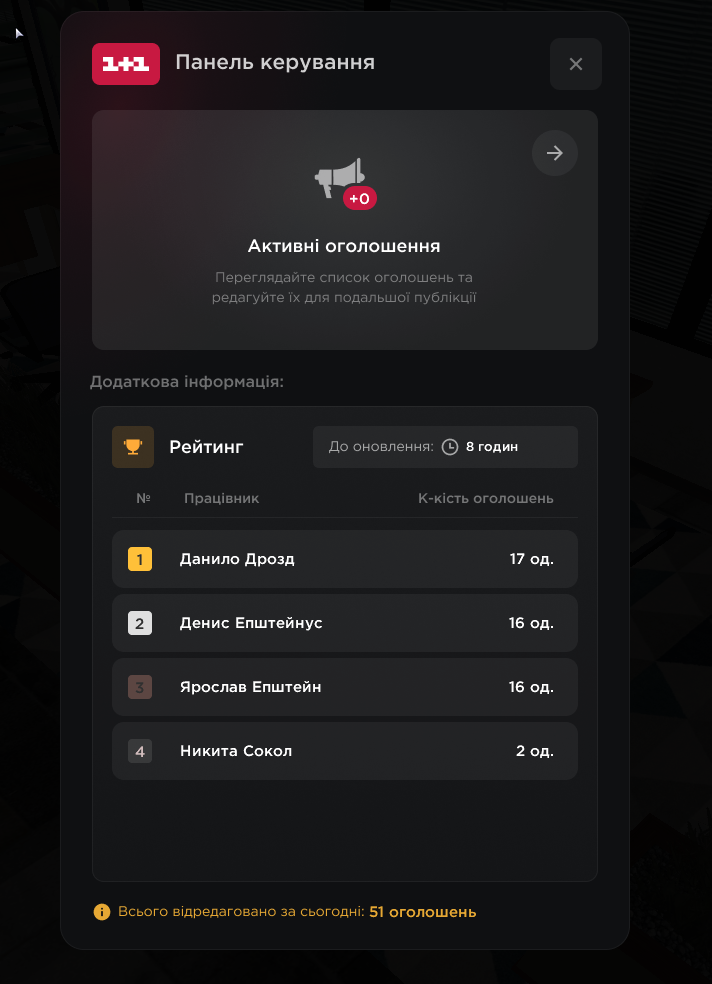Click the clock icon beside 8 годин
The image size is (712, 984).
(450, 447)
